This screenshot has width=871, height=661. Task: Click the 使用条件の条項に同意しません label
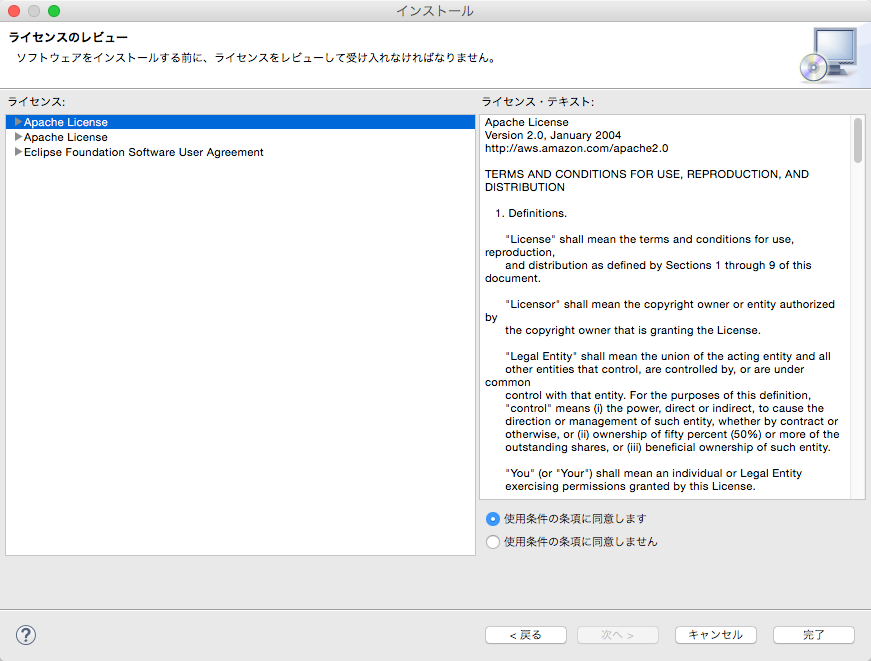(580, 542)
